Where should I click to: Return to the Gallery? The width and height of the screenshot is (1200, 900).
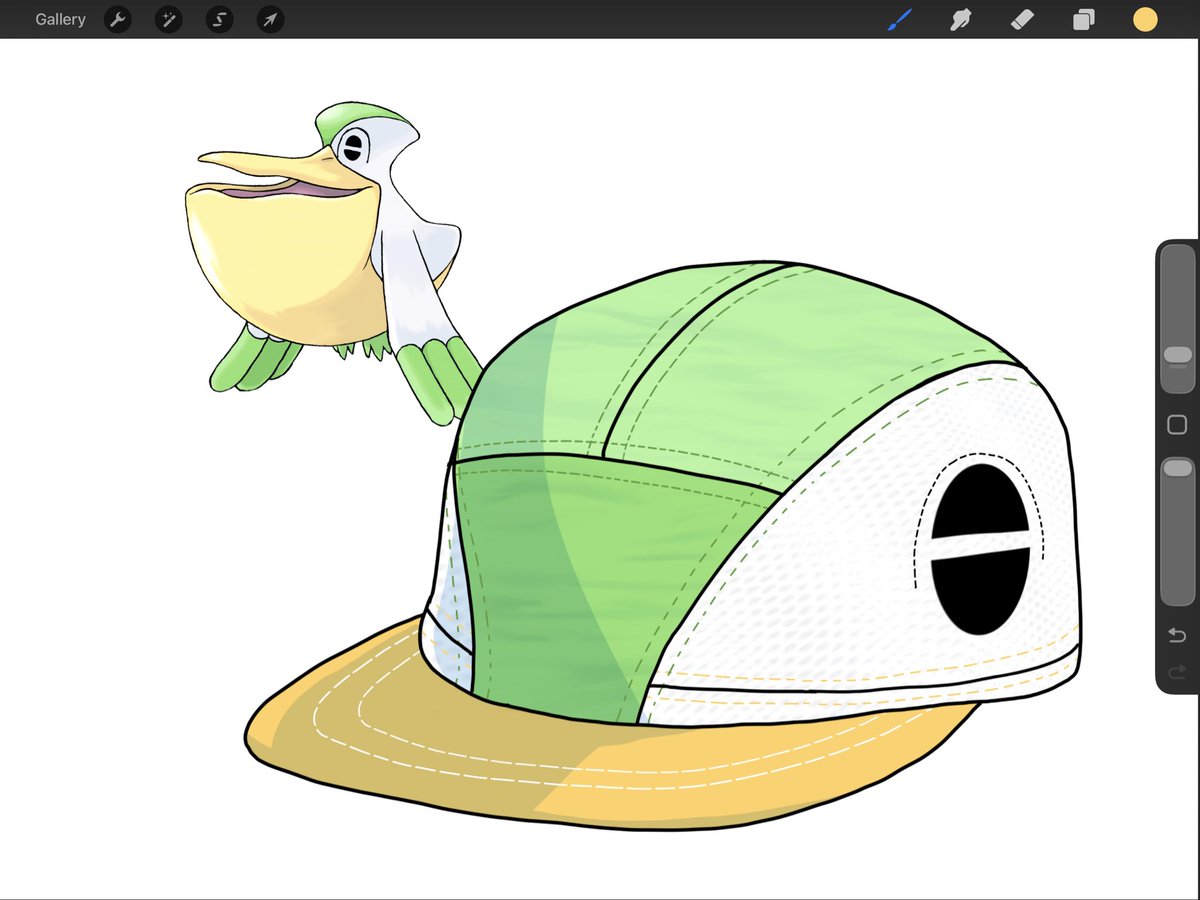tap(60, 19)
